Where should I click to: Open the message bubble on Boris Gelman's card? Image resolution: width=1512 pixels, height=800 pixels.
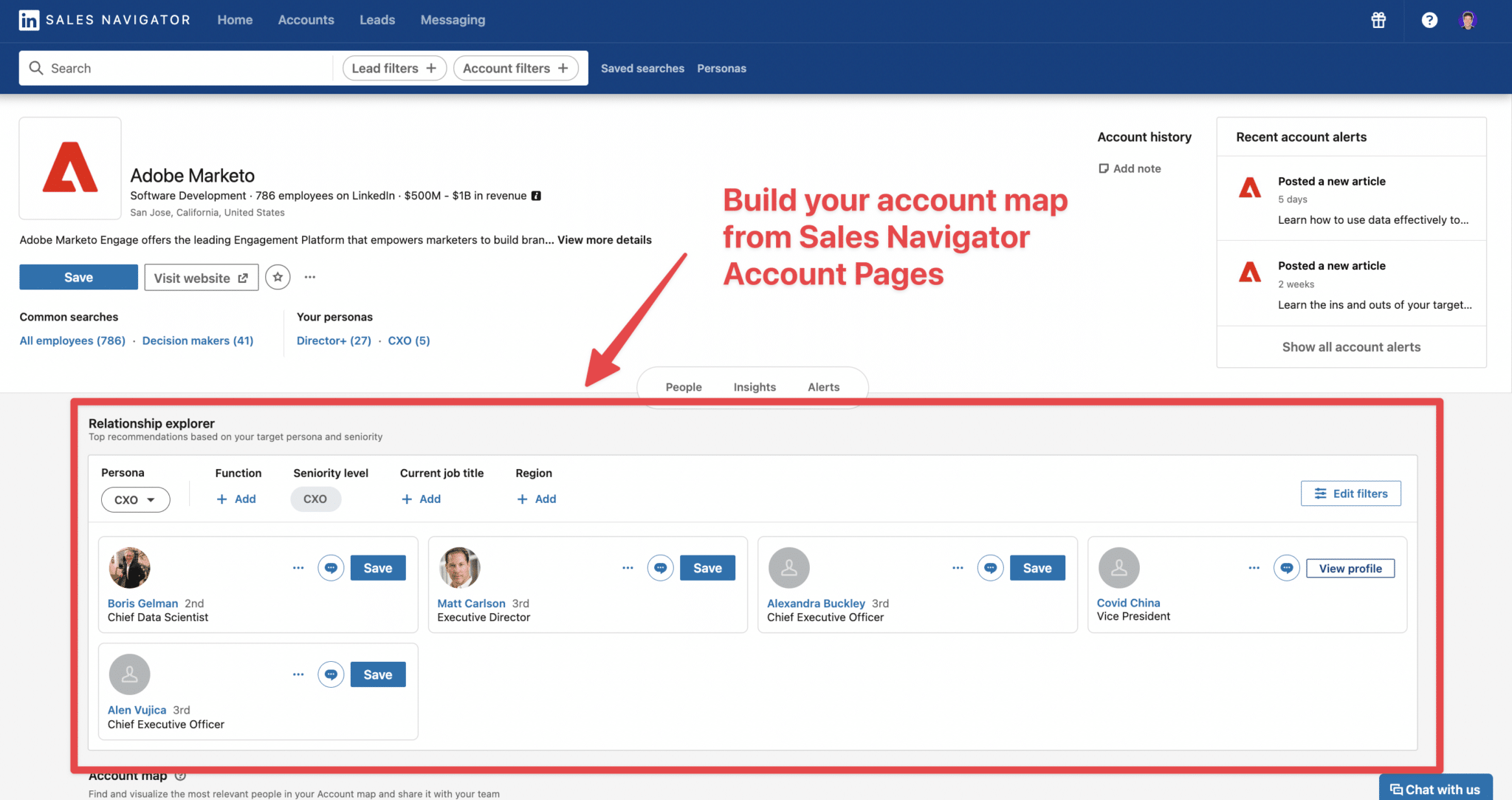331,567
